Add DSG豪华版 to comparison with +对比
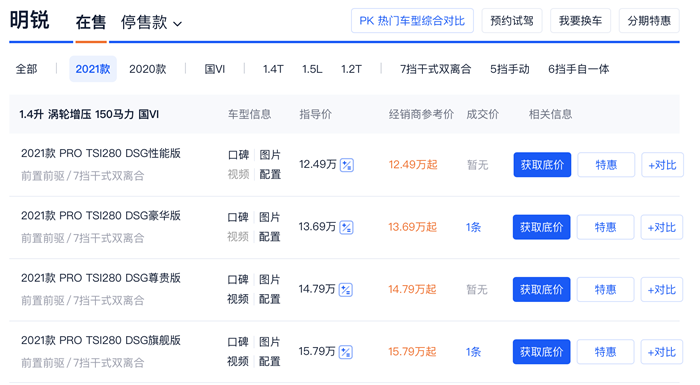 (662, 227)
